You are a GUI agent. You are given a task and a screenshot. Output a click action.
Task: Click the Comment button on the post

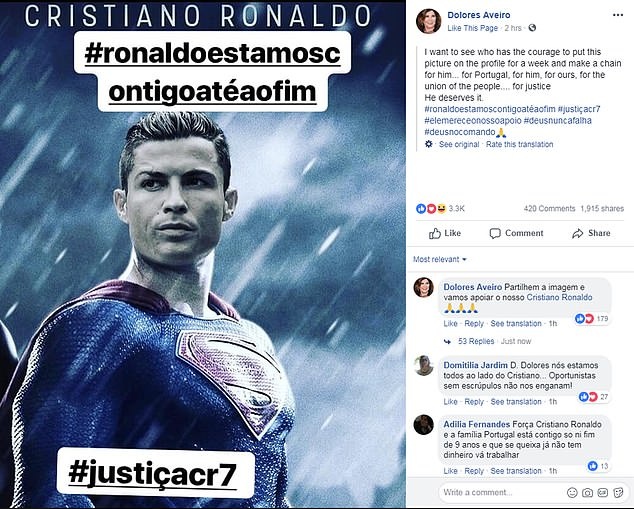click(516, 233)
